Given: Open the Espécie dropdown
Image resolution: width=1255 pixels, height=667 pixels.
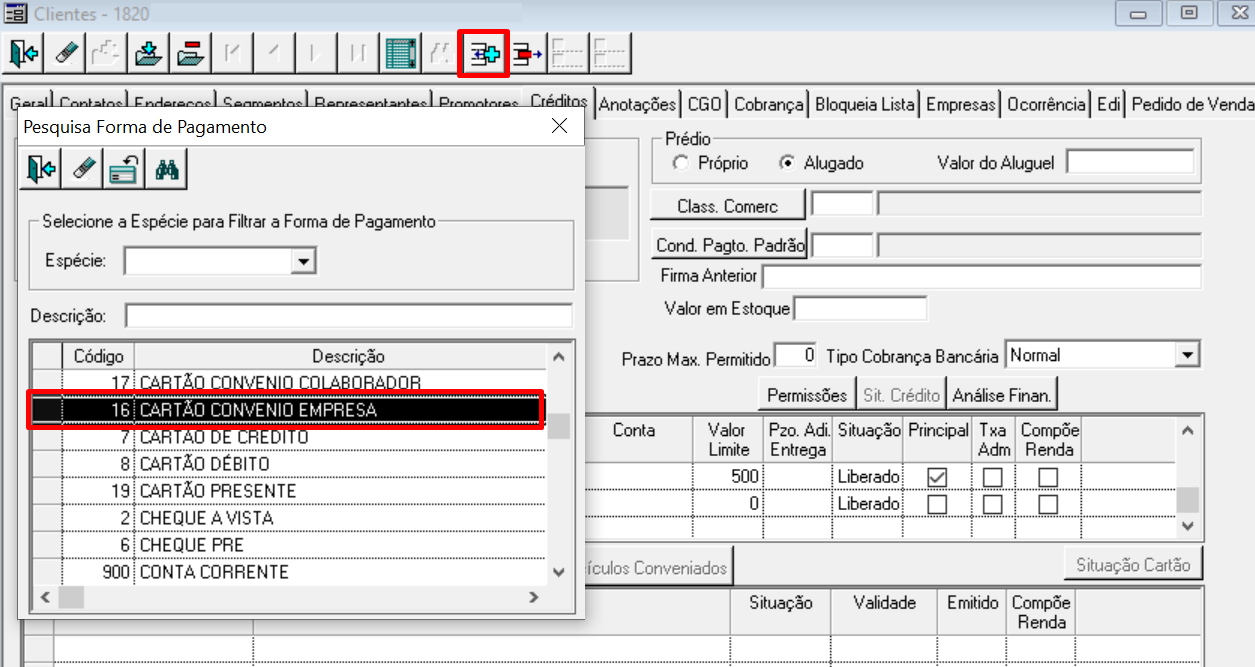Looking at the screenshot, I should coord(304,261).
